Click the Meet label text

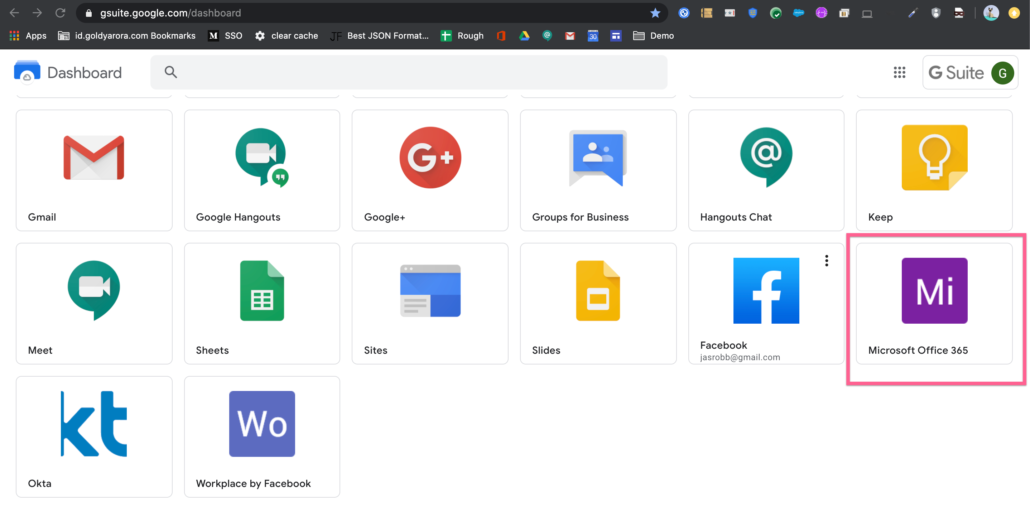coord(40,350)
